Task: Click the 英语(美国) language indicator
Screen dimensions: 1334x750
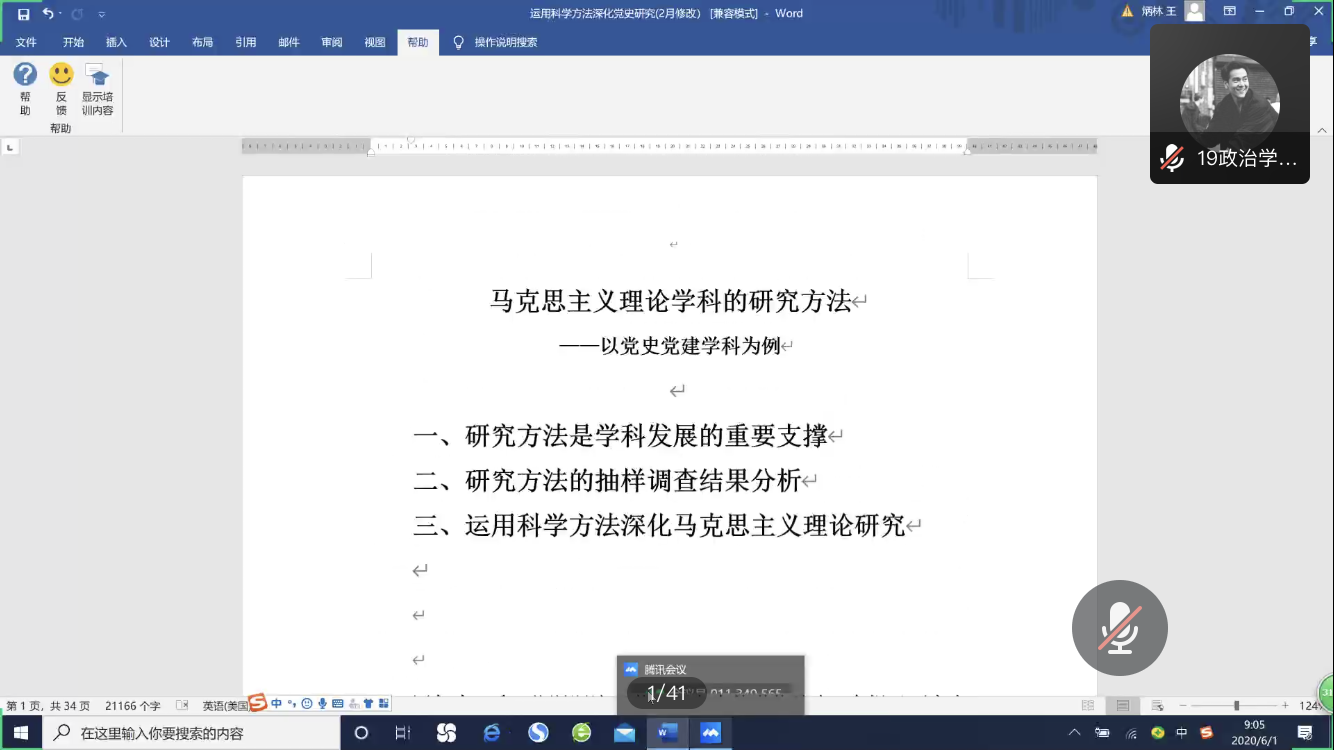Action: [225, 706]
